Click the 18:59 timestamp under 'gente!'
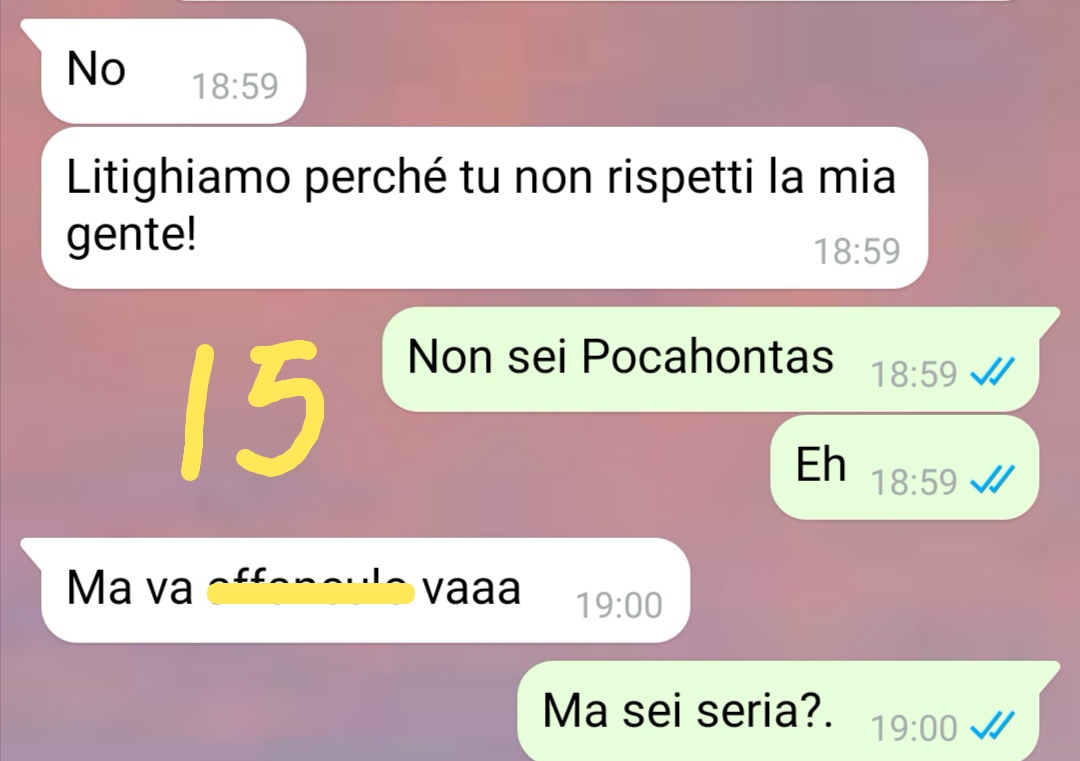This screenshot has height=761, width=1080. (857, 251)
